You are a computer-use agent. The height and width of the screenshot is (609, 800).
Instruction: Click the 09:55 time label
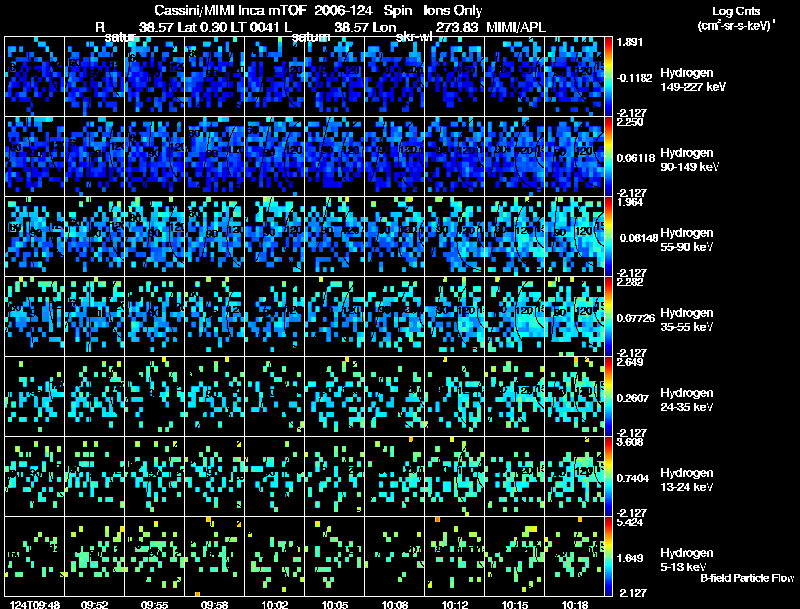click(x=155, y=604)
